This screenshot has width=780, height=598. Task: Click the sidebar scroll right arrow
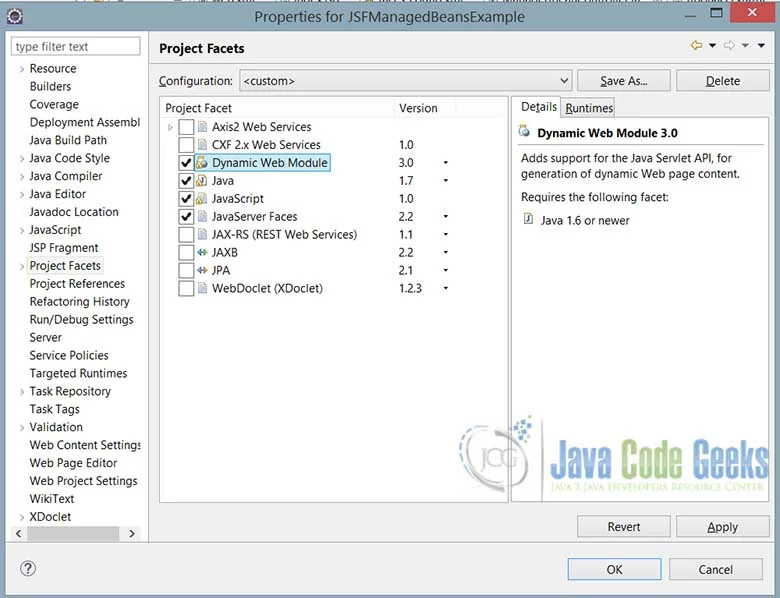pos(132,533)
